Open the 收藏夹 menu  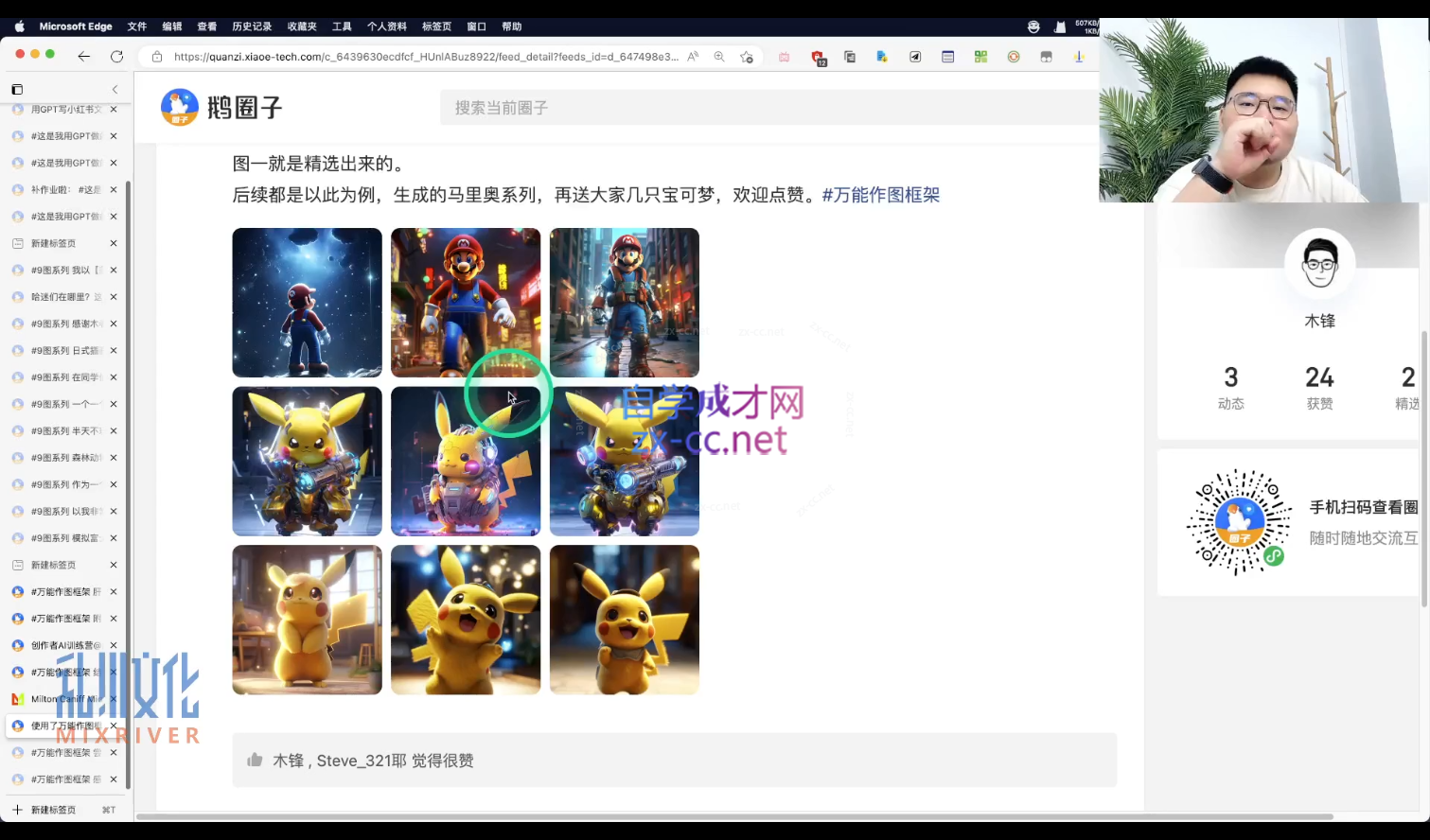pyautogui.click(x=302, y=26)
